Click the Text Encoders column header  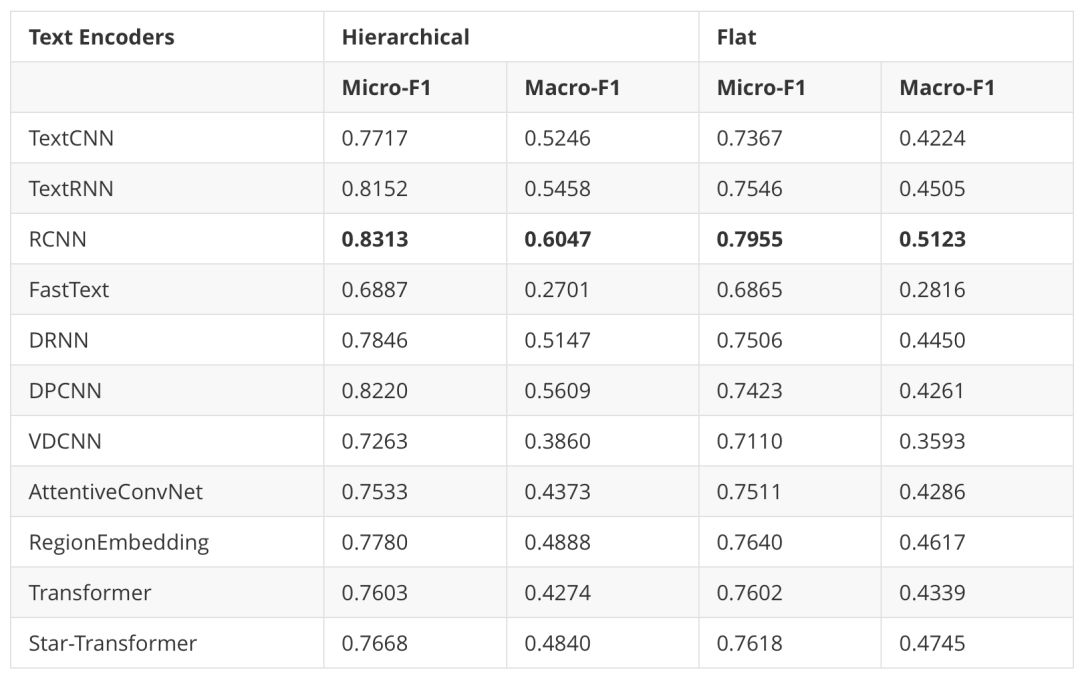tap(101, 37)
